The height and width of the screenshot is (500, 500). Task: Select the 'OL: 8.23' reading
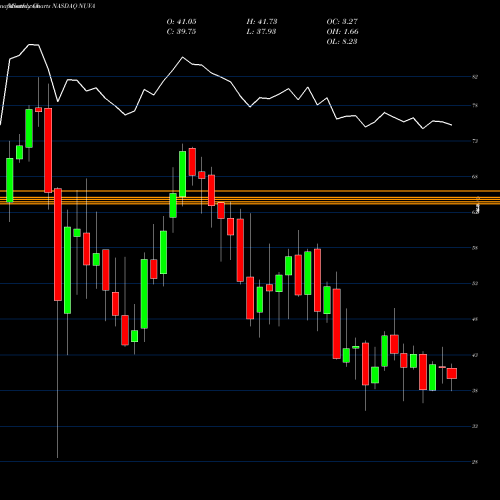342,42
